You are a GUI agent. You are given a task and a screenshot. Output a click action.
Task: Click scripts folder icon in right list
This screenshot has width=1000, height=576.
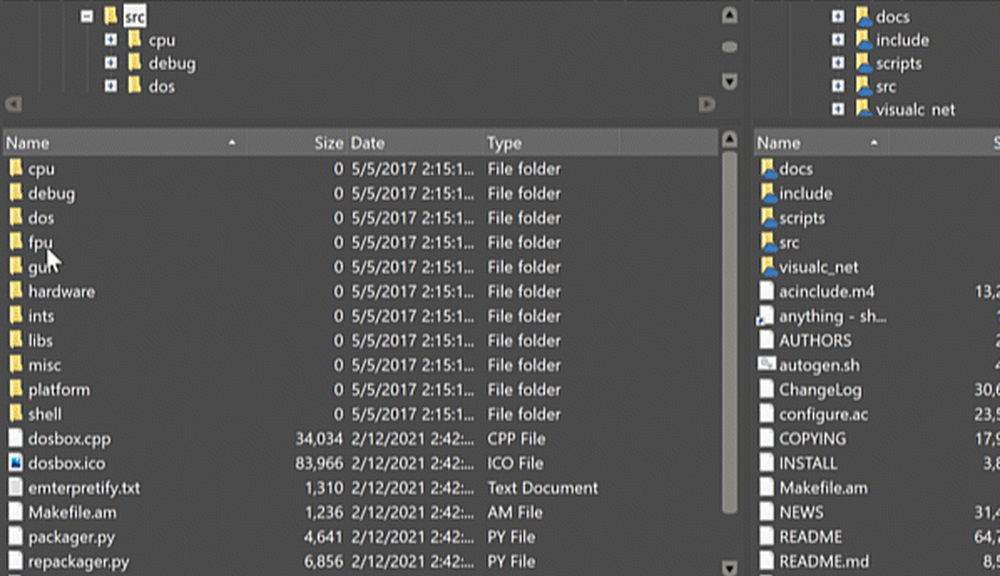tap(768, 218)
